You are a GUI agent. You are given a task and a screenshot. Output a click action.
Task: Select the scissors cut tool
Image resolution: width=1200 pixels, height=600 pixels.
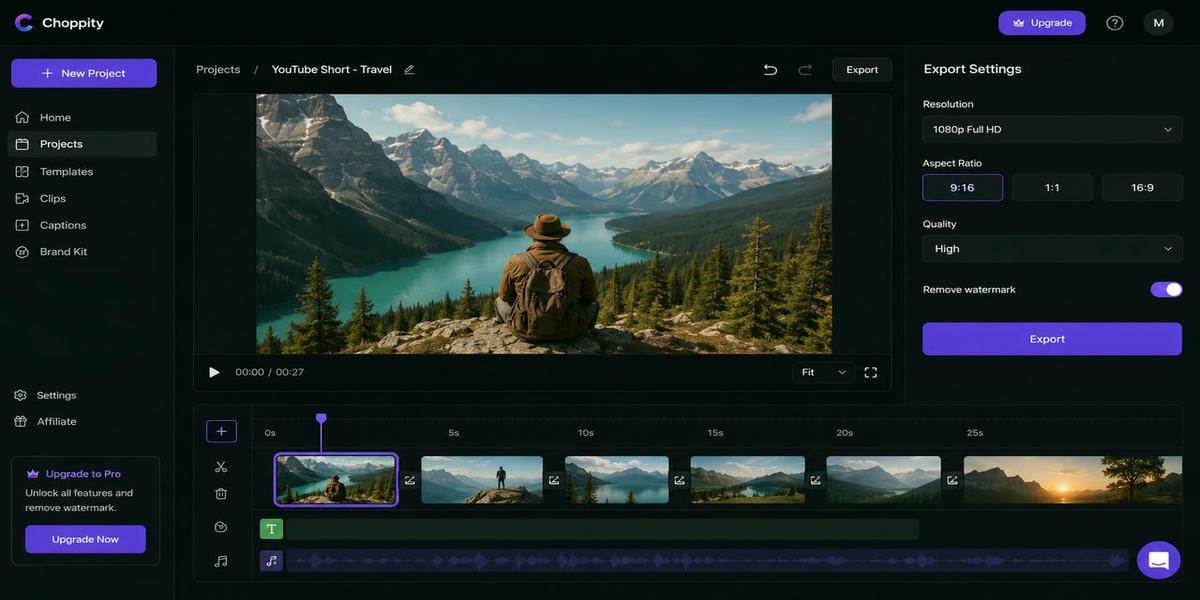tap(221, 467)
